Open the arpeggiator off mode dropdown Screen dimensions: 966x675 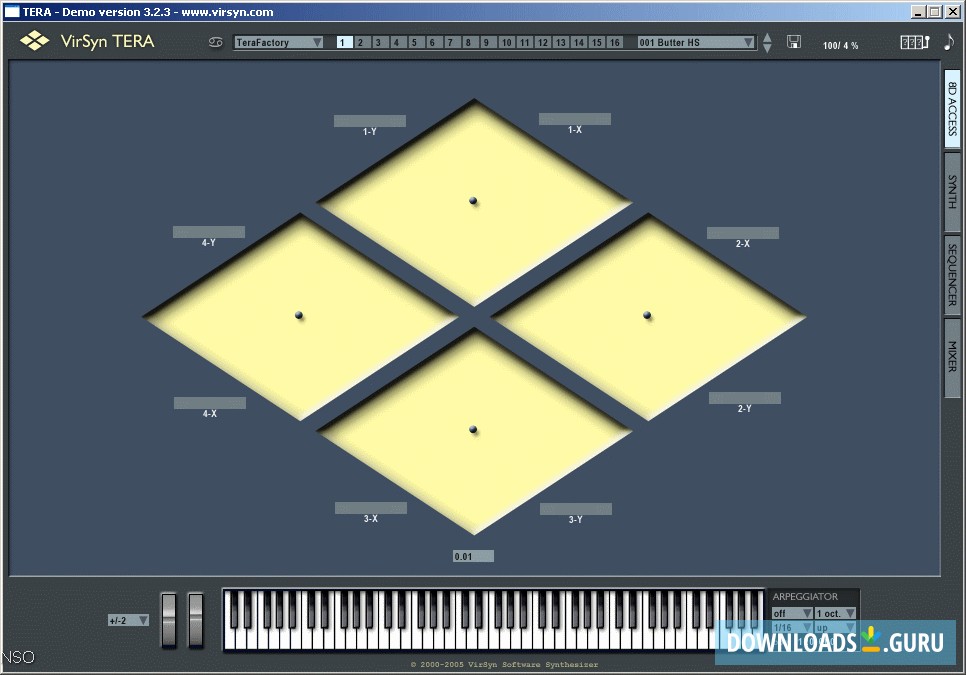[792, 613]
